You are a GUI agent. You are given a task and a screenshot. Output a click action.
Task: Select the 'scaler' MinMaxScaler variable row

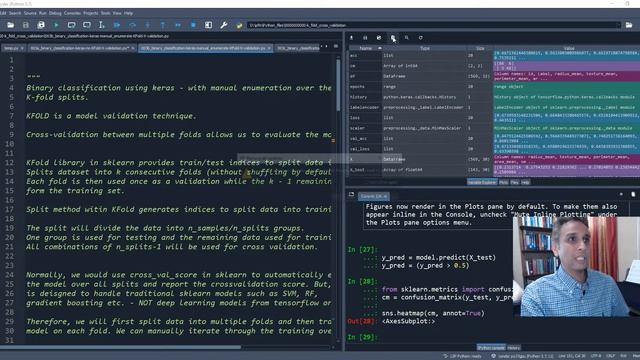[x=494, y=128]
